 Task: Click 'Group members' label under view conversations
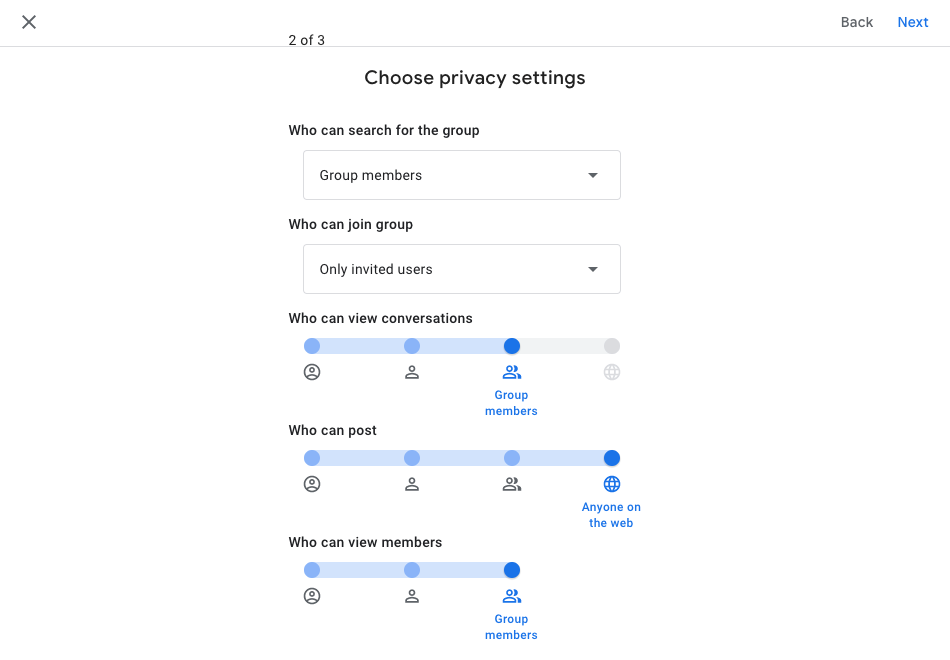511,403
